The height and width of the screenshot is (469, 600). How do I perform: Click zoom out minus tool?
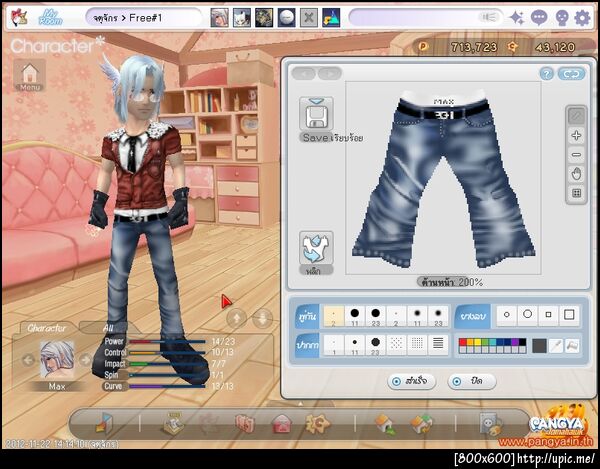pyautogui.click(x=576, y=155)
